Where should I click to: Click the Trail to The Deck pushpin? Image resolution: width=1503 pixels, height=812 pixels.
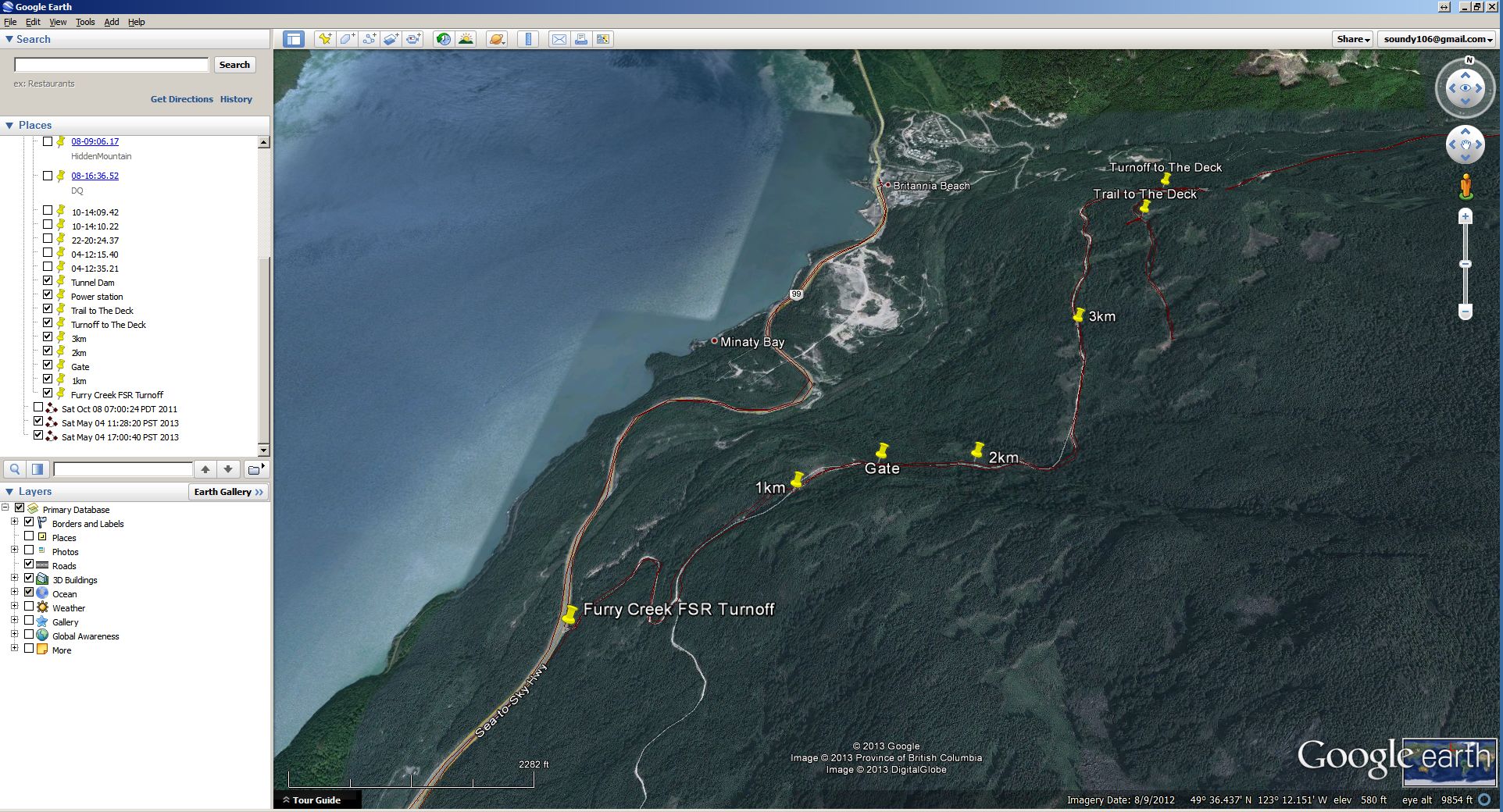click(x=1145, y=207)
